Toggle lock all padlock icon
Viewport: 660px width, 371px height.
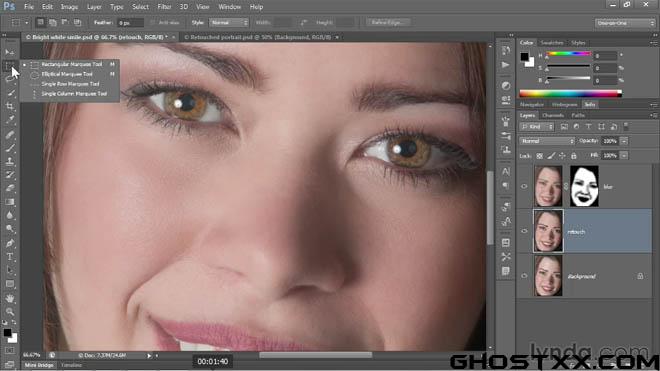(x=573, y=156)
